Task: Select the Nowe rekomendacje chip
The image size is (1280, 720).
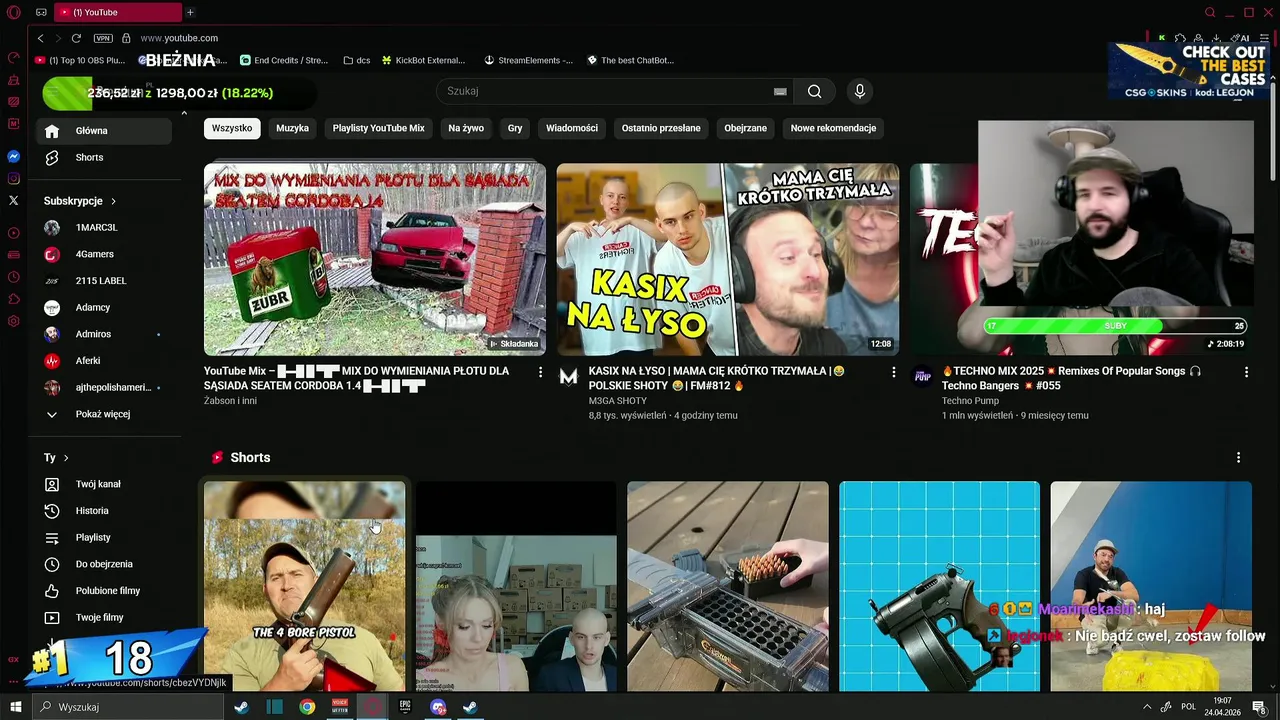Action: point(833,128)
